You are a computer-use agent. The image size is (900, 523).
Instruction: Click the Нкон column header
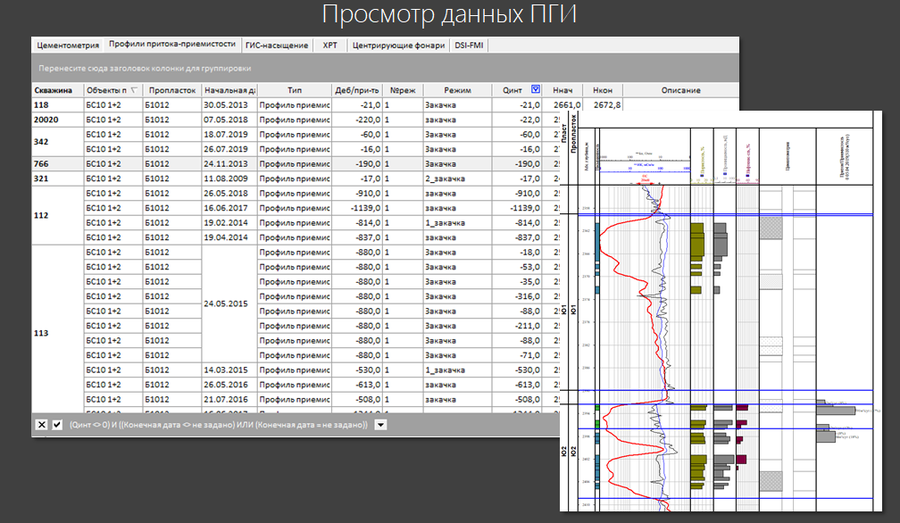603,90
